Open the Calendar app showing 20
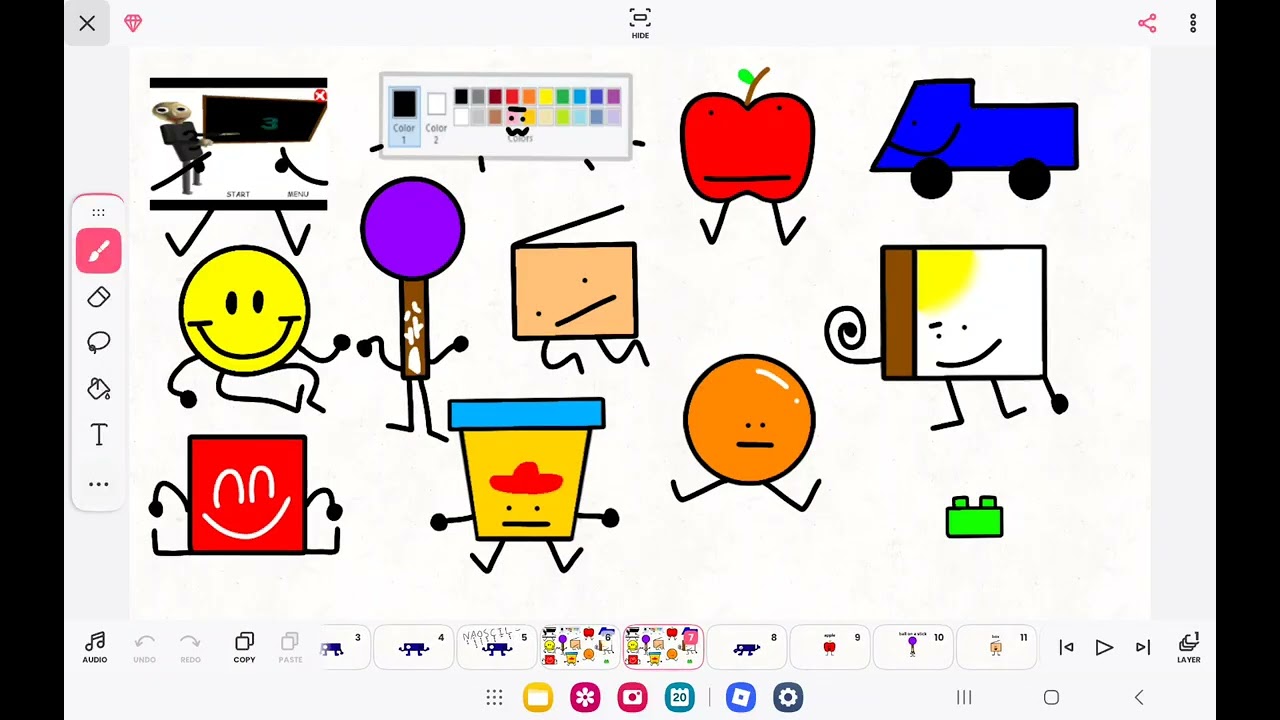The width and height of the screenshot is (1280, 720). point(680,697)
